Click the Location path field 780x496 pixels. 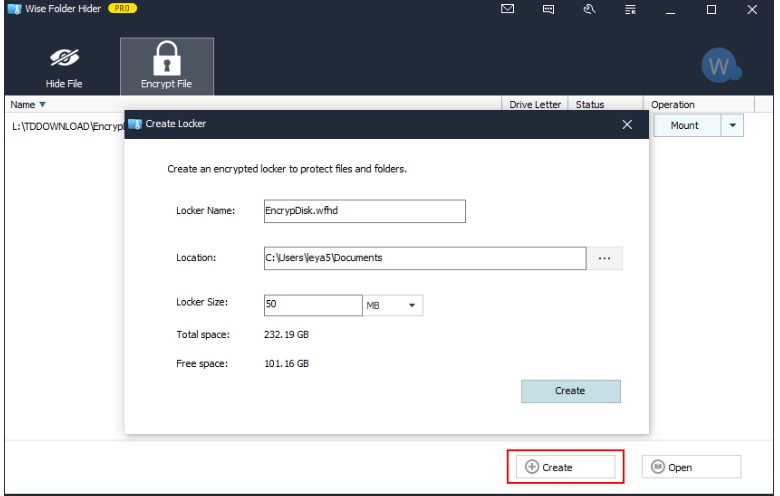point(425,258)
